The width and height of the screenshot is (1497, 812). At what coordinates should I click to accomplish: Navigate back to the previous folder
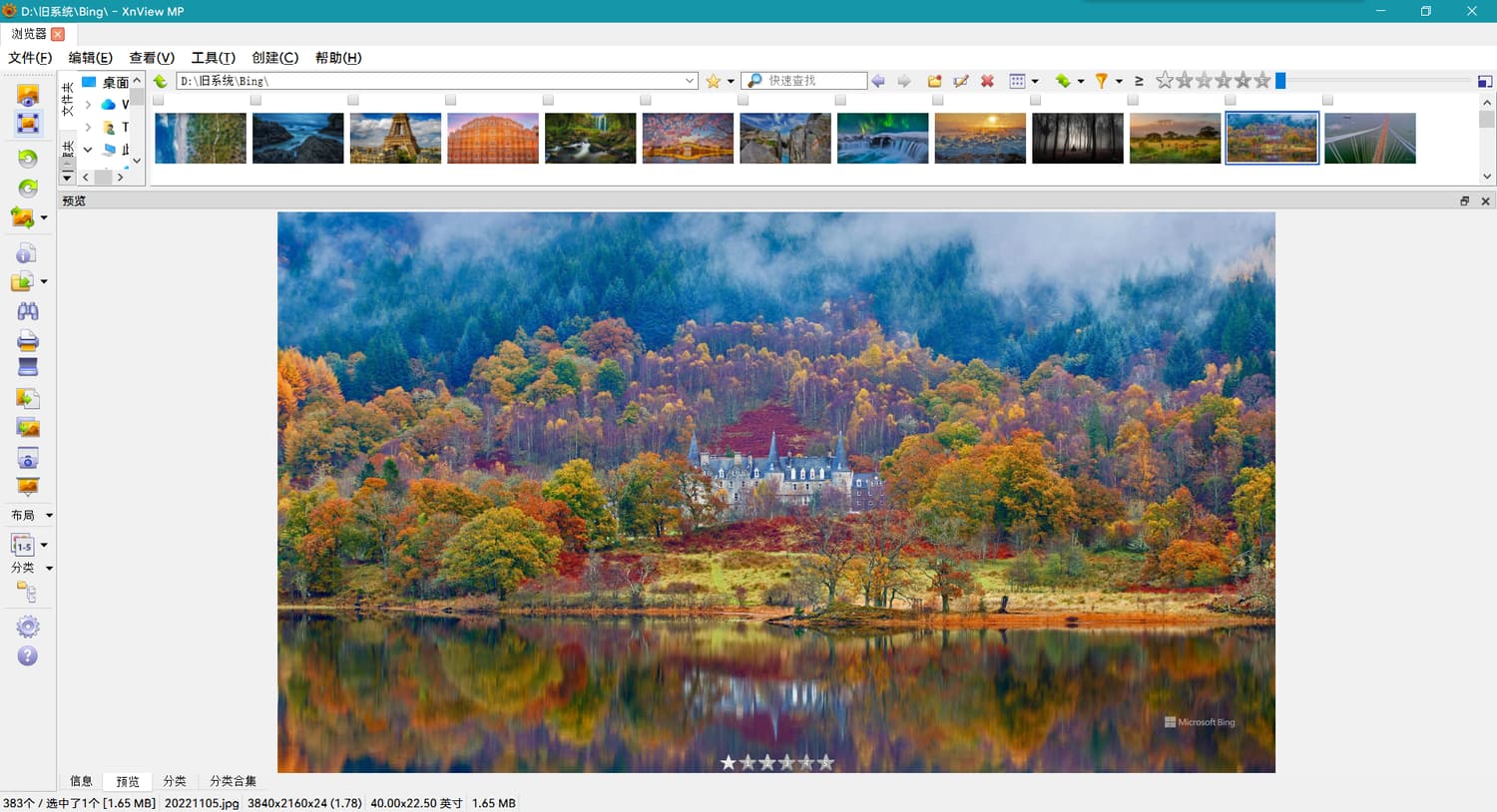click(x=878, y=81)
